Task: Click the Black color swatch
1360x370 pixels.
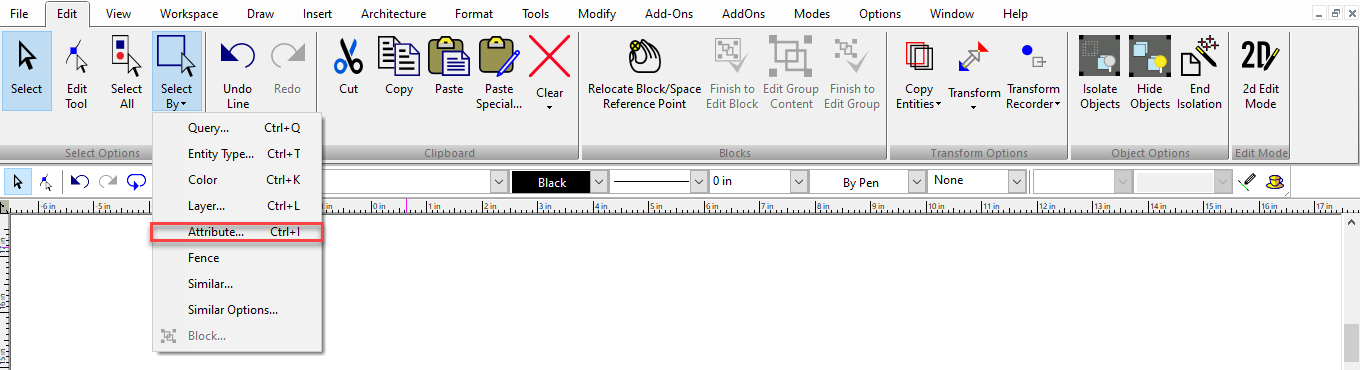Action: [x=551, y=182]
